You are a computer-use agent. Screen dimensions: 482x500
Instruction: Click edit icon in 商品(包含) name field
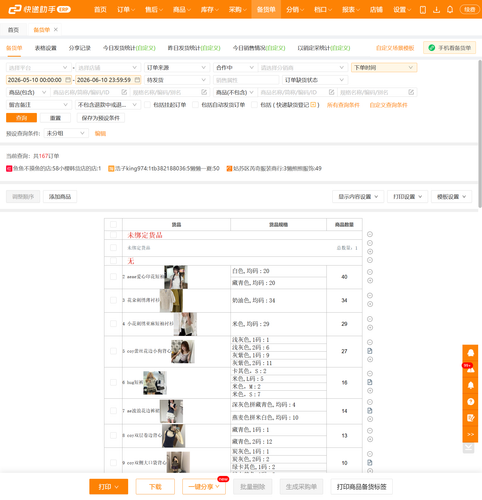pyautogui.click(x=124, y=92)
